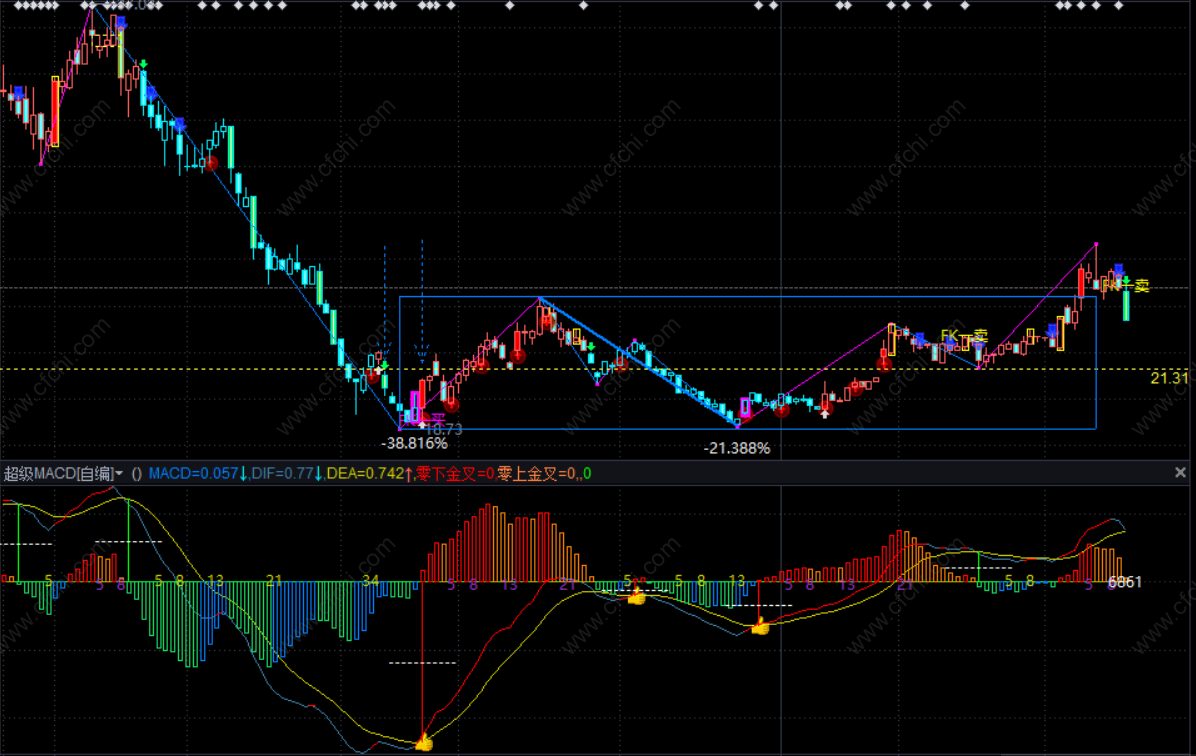Click the magenta 平 marker at the bottom low
The image size is (1196, 756).
pyautogui.click(x=437, y=418)
